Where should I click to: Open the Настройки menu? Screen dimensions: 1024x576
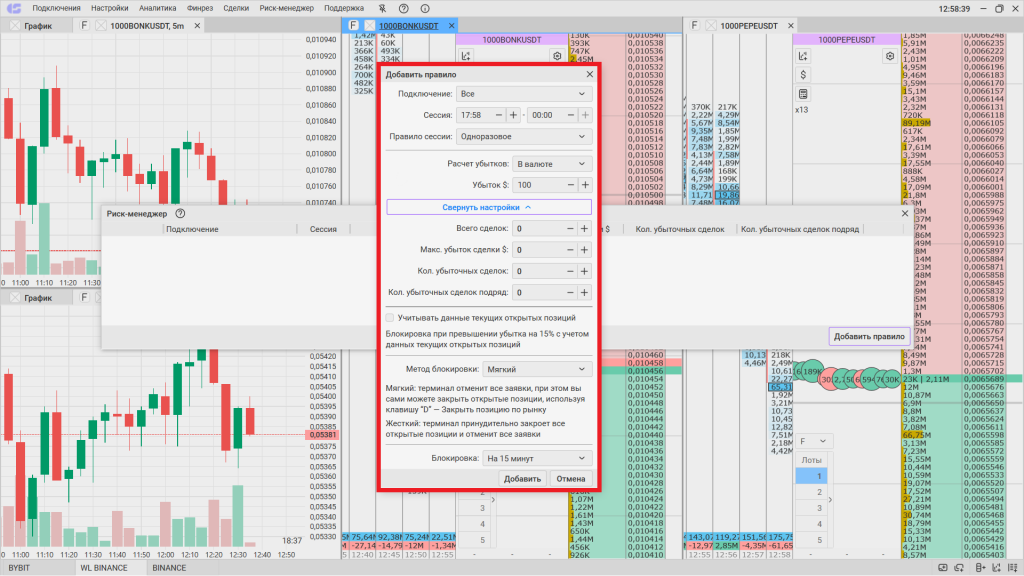tap(110, 8)
